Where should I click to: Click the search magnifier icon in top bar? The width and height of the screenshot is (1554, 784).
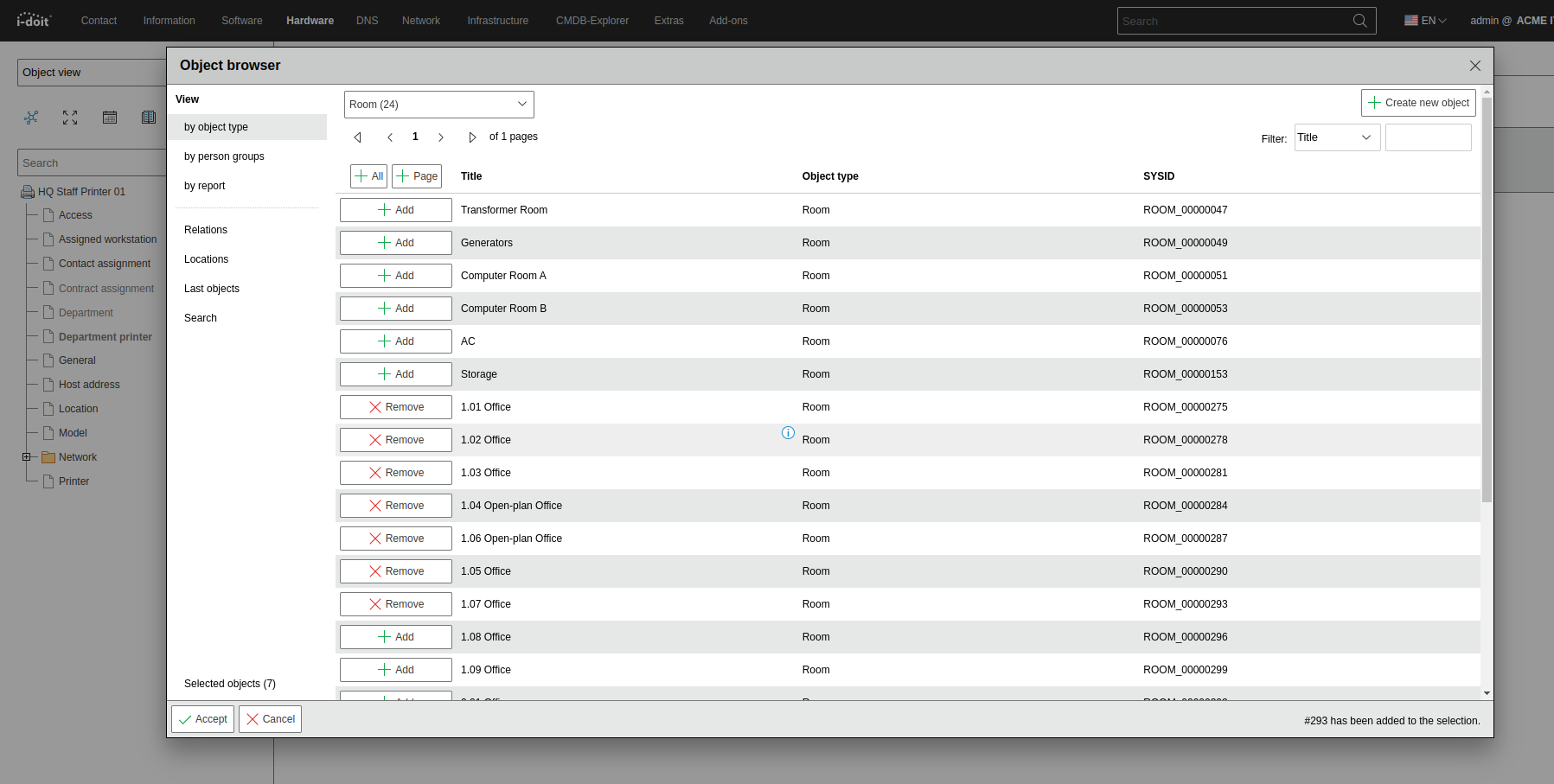click(x=1359, y=21)
